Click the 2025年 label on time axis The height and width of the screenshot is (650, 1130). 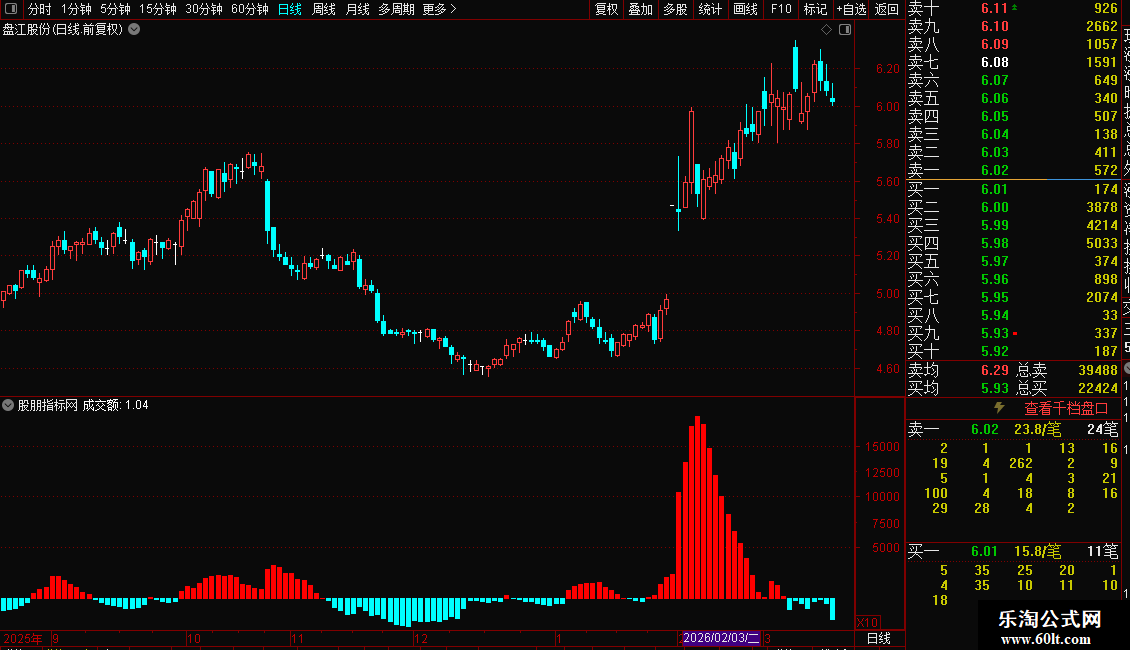(22, 638)
